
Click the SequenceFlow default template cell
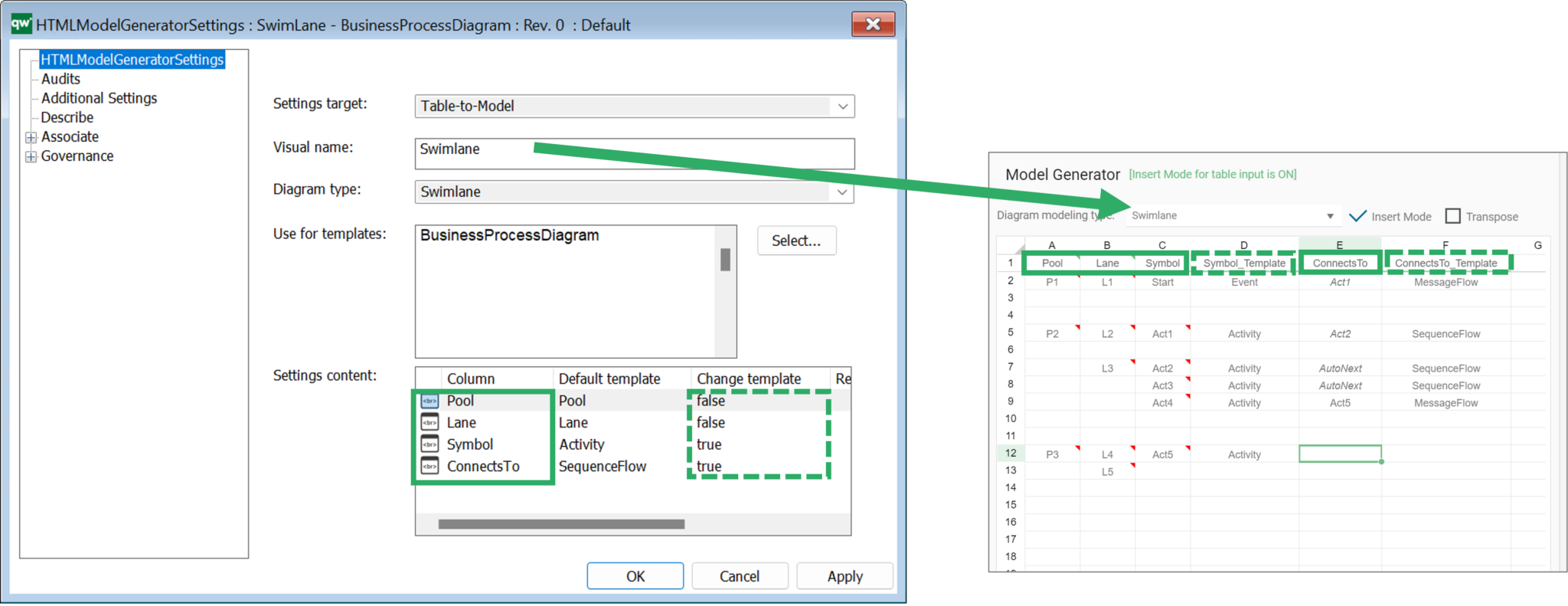(603, 466)
